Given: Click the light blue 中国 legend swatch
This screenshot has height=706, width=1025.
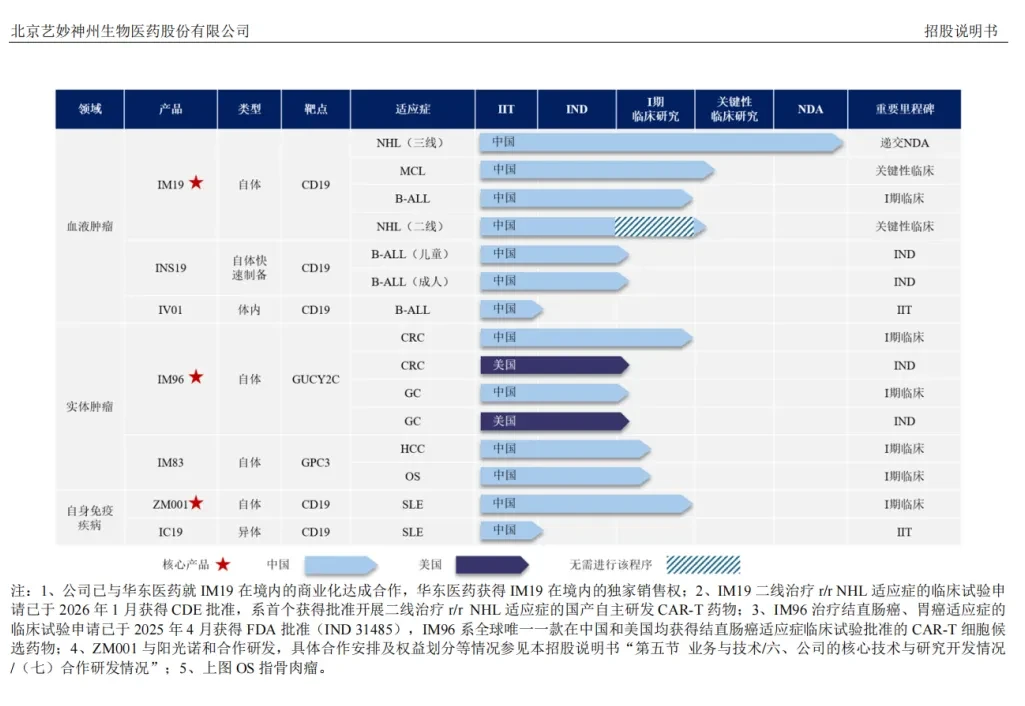Looking at the screenshot, I should click(x=341, y=564).
